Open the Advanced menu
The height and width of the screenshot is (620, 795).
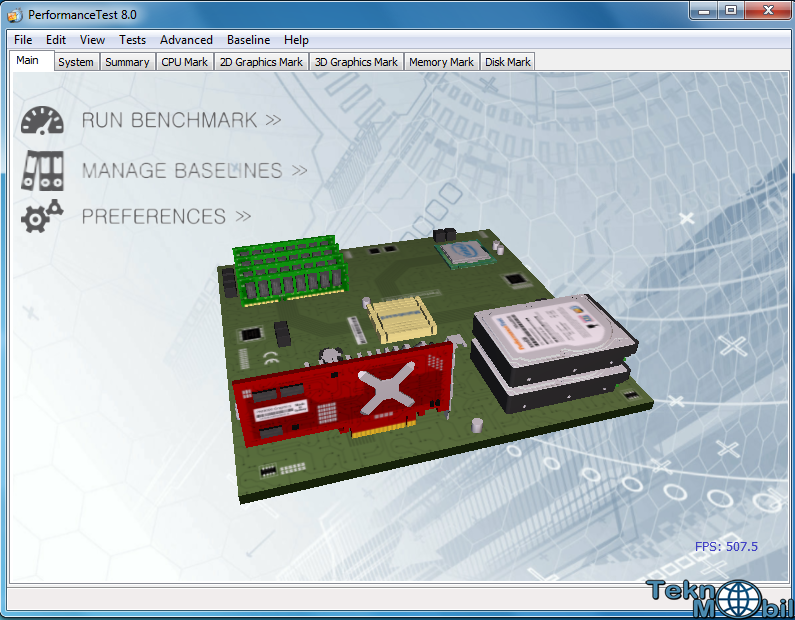click(x=186, y=40)
